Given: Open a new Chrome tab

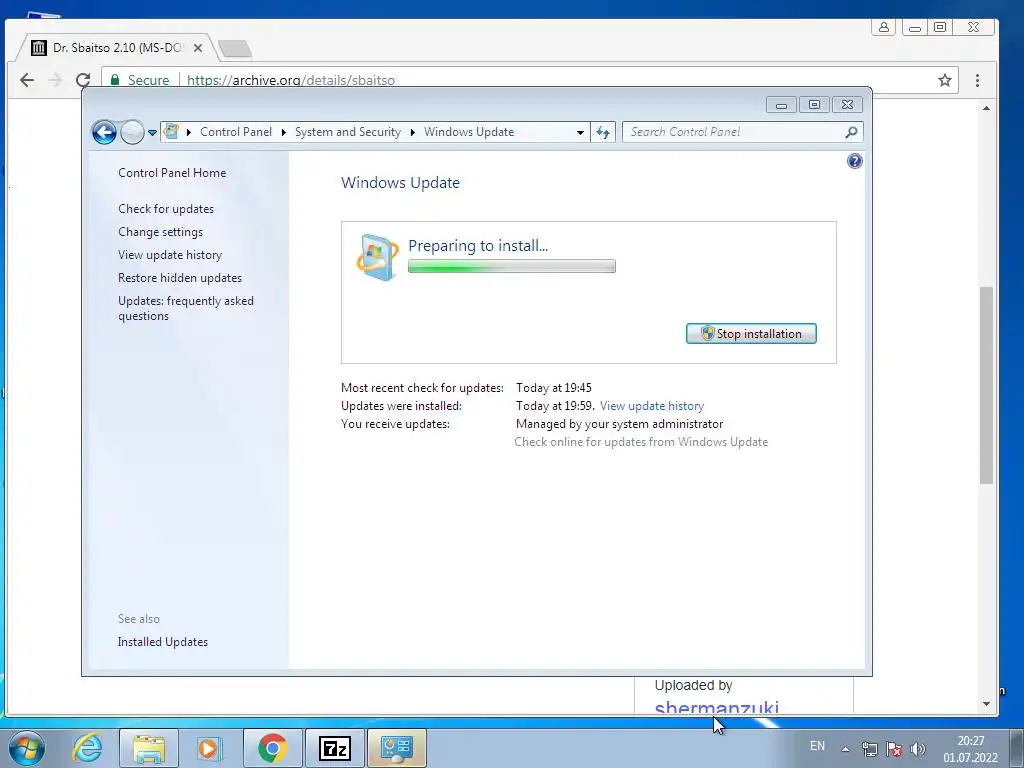Looking at the screenshot, I should point(234,48).
